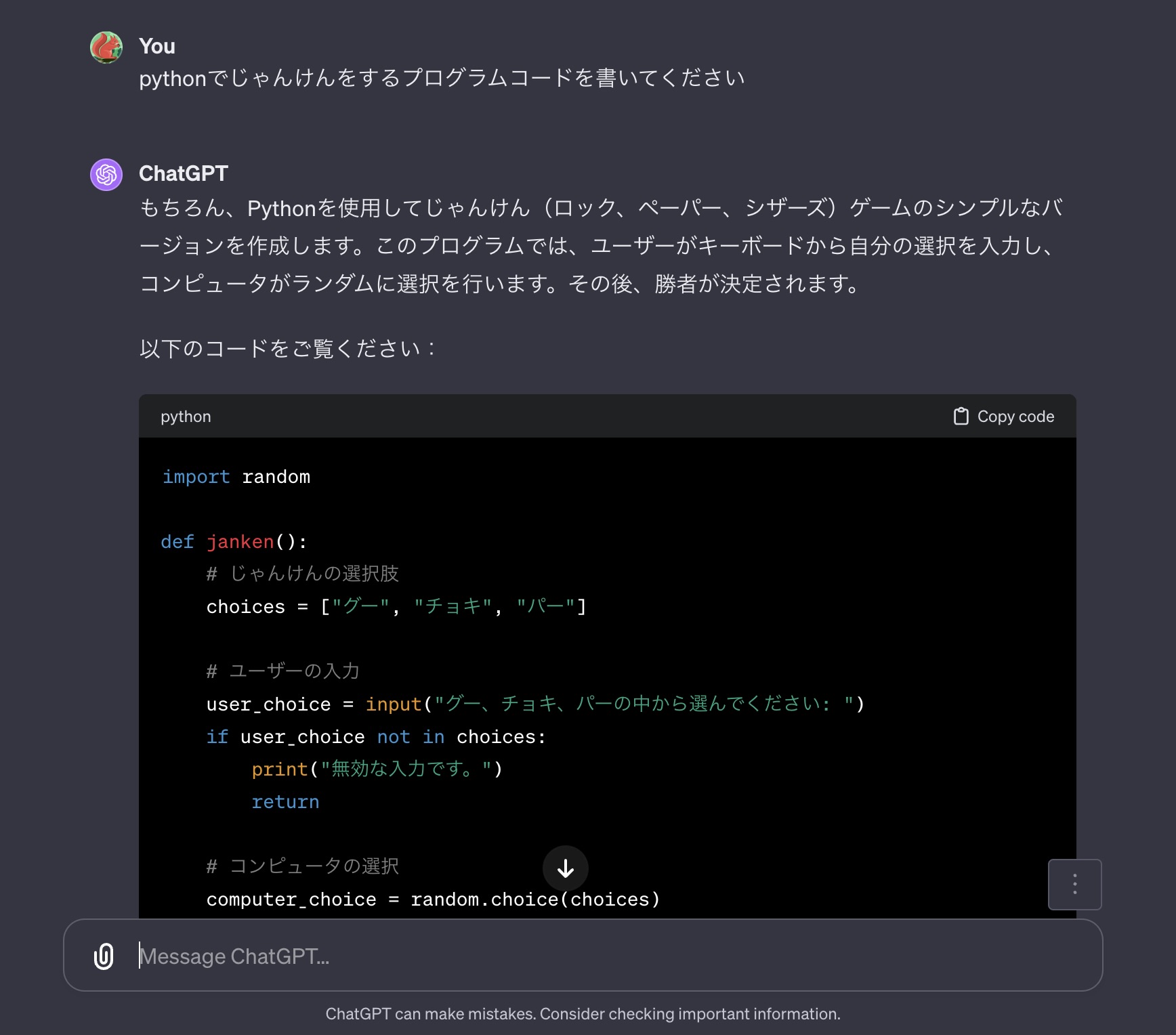Select the python language label on code block
The width and height of the screenshot is (1176, 1035).
[186, 416]
